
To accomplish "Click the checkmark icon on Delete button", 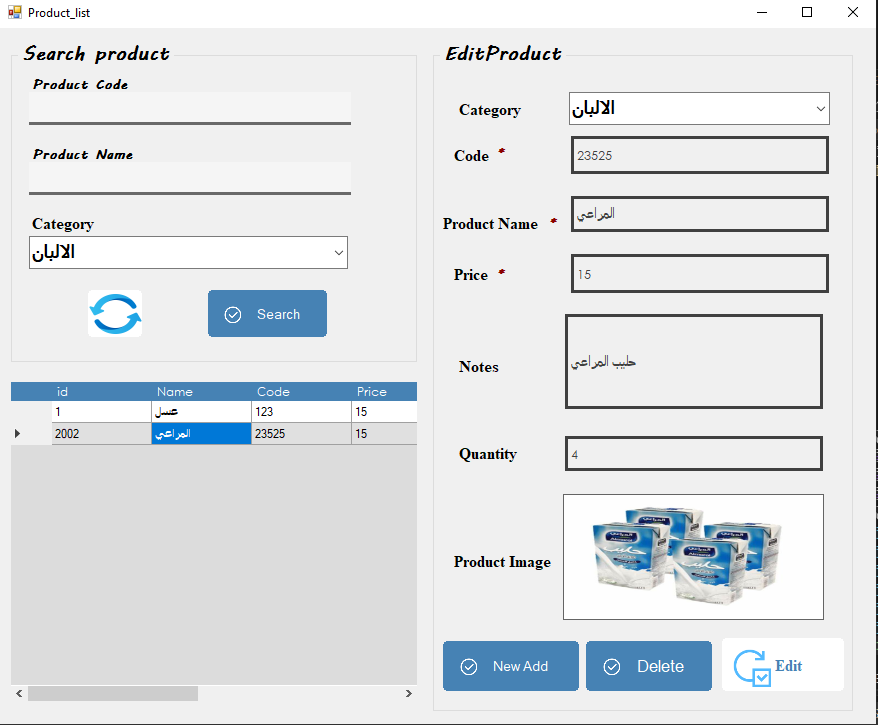I will (x=611, y=665).
